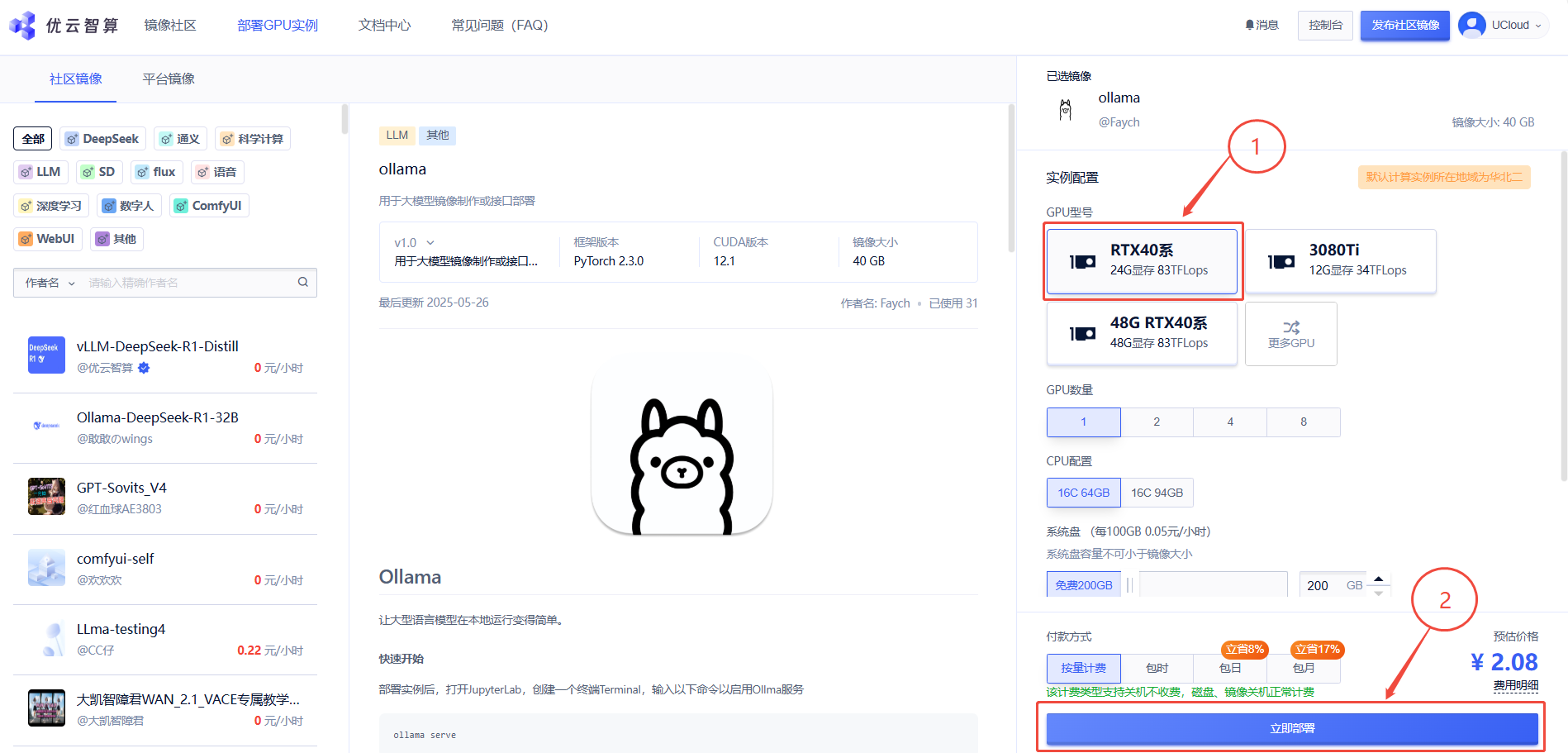Screen dimensions: 1568x753
Task: Open the LLma-testing4 image entry
Action: click(165, 639)
